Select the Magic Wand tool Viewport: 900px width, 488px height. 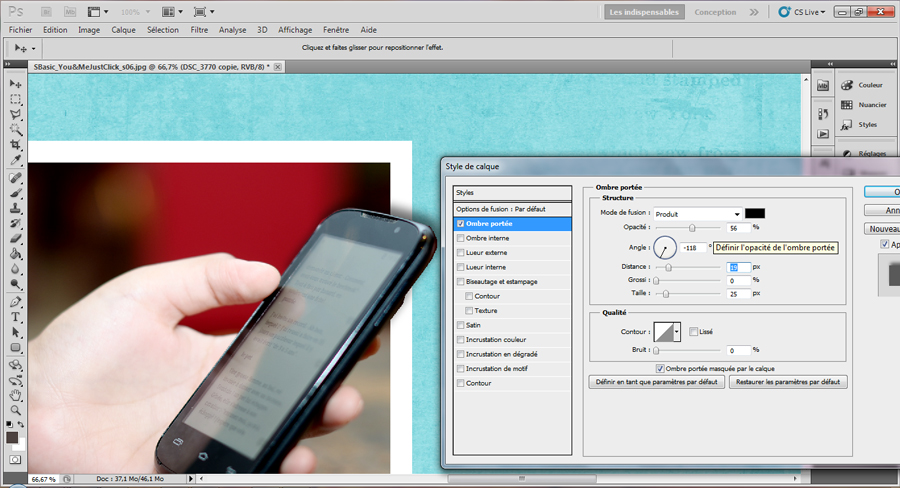point(15,130)
